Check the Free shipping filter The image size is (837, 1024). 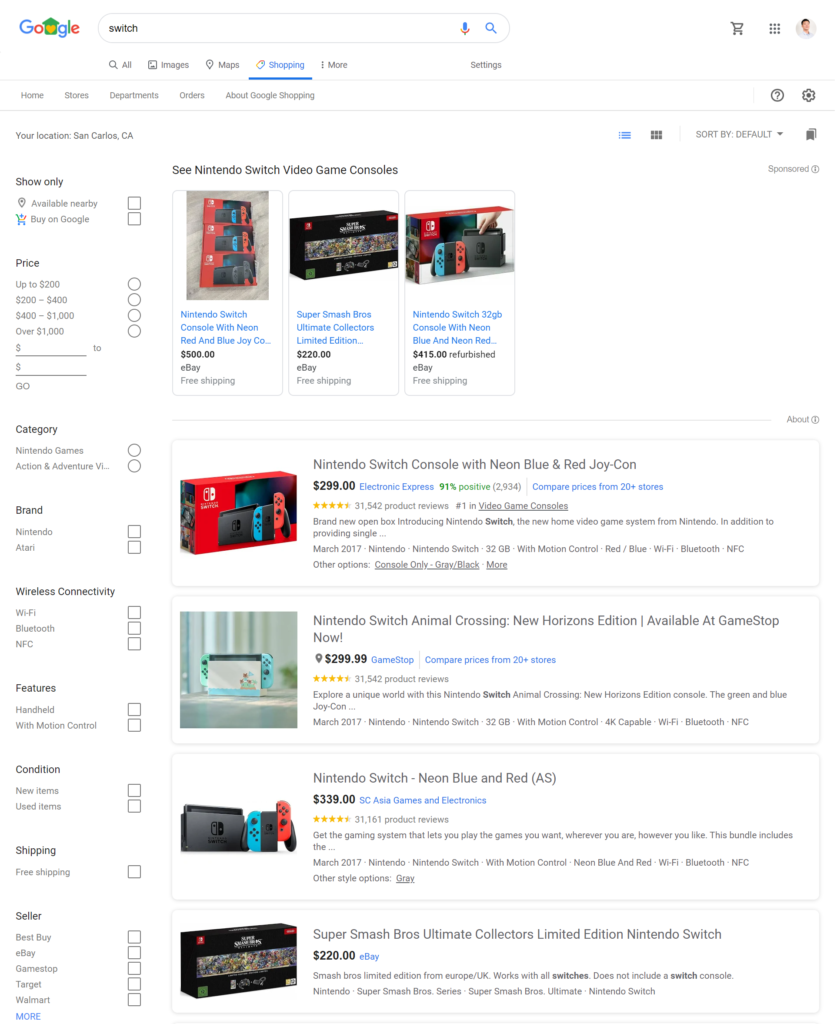134,872
